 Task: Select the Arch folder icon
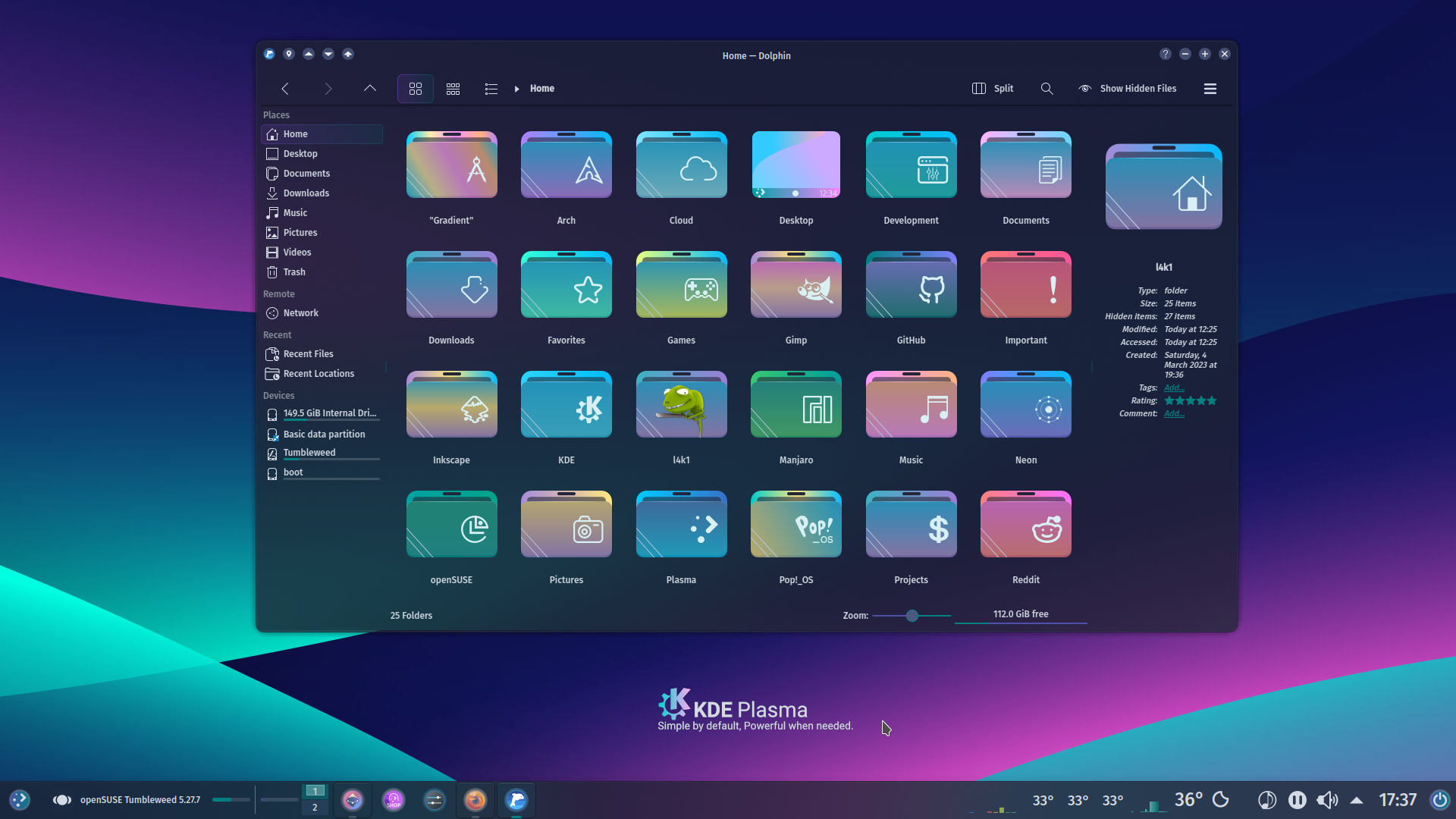coord(566,165)
